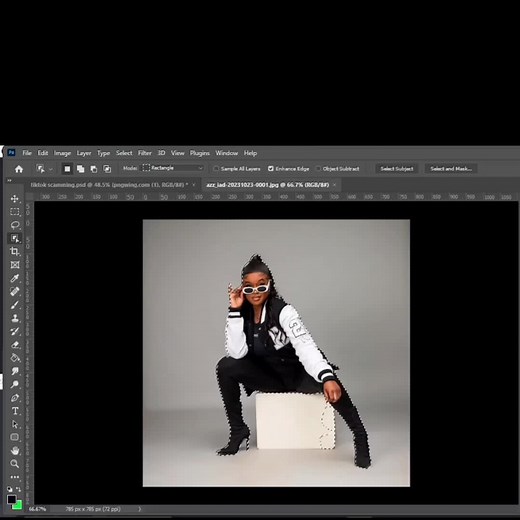Open the Image menu
This screenshot has width=520, height=520.
pos(62,153)
